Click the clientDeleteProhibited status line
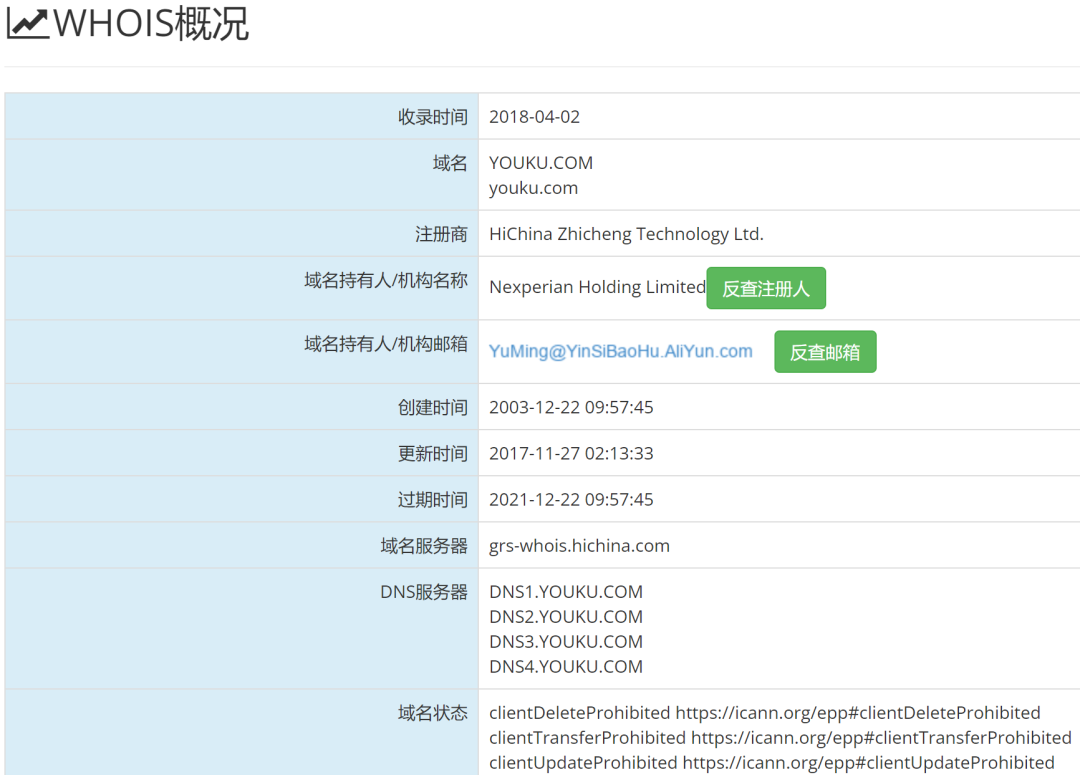The image size is (1080, 775). (764, 713)
